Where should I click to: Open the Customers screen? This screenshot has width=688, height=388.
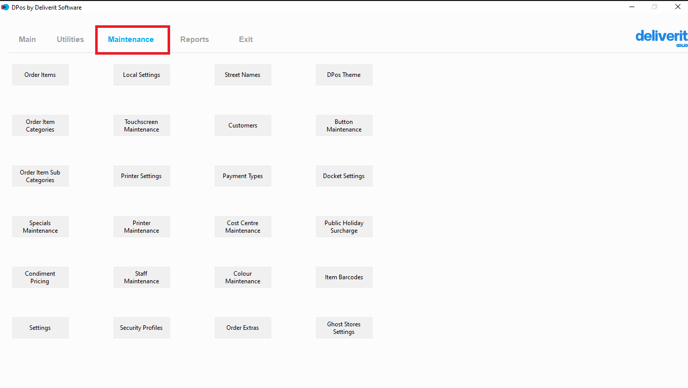pyautogui.click(x=243, y=126)
